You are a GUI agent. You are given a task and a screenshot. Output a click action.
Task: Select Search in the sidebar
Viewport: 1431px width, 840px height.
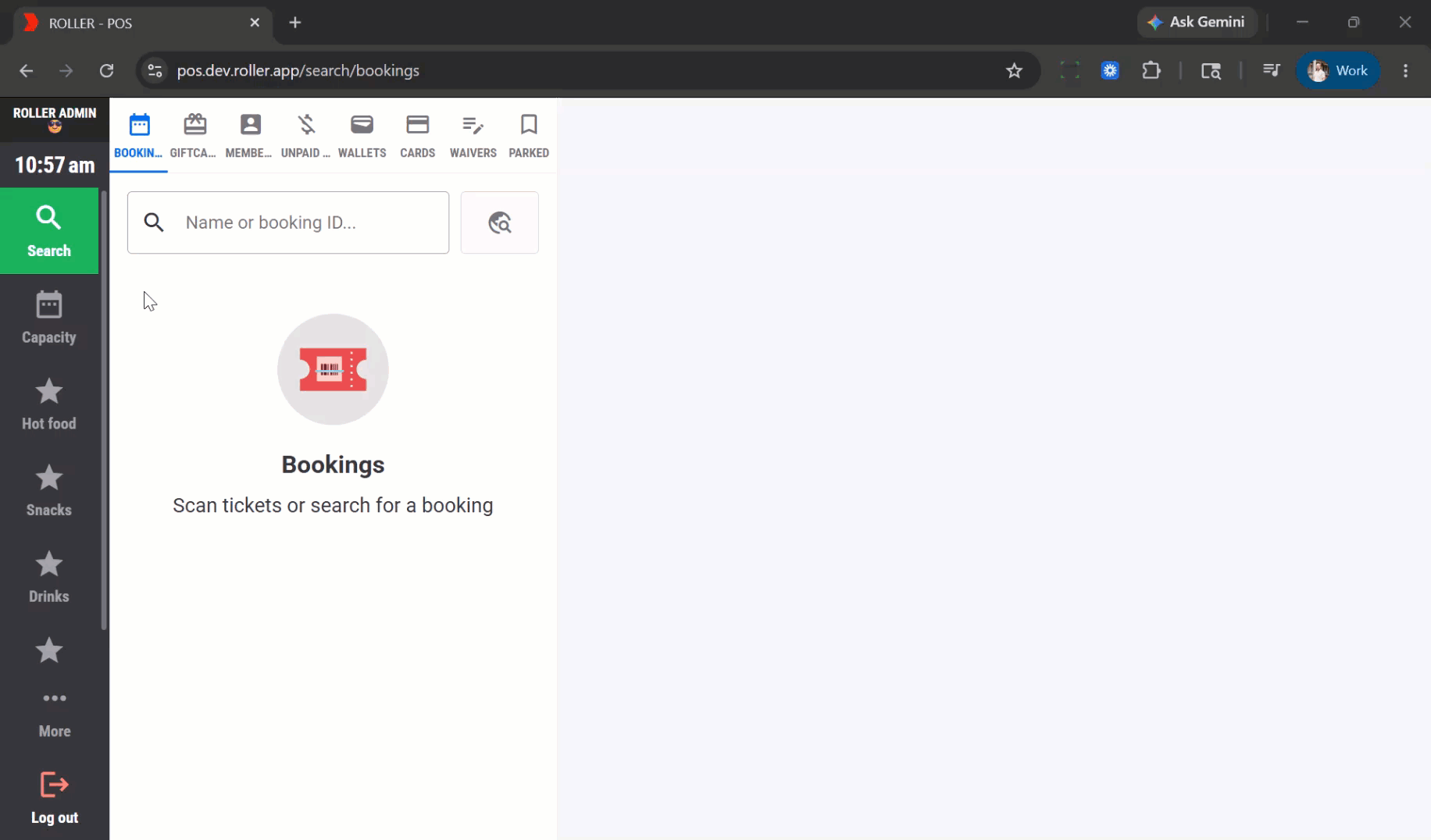[x=49, y=231]
